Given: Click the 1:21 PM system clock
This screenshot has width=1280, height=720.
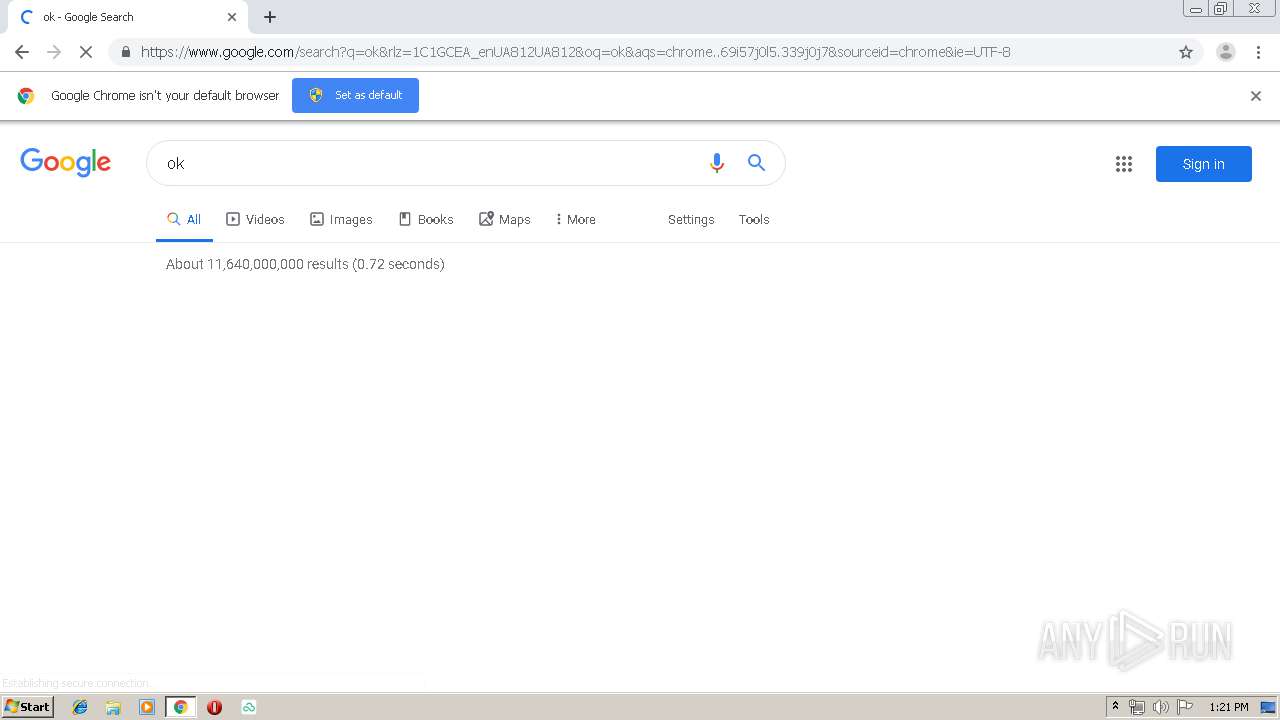Looking at the screenshot, I should [1229, 707].
